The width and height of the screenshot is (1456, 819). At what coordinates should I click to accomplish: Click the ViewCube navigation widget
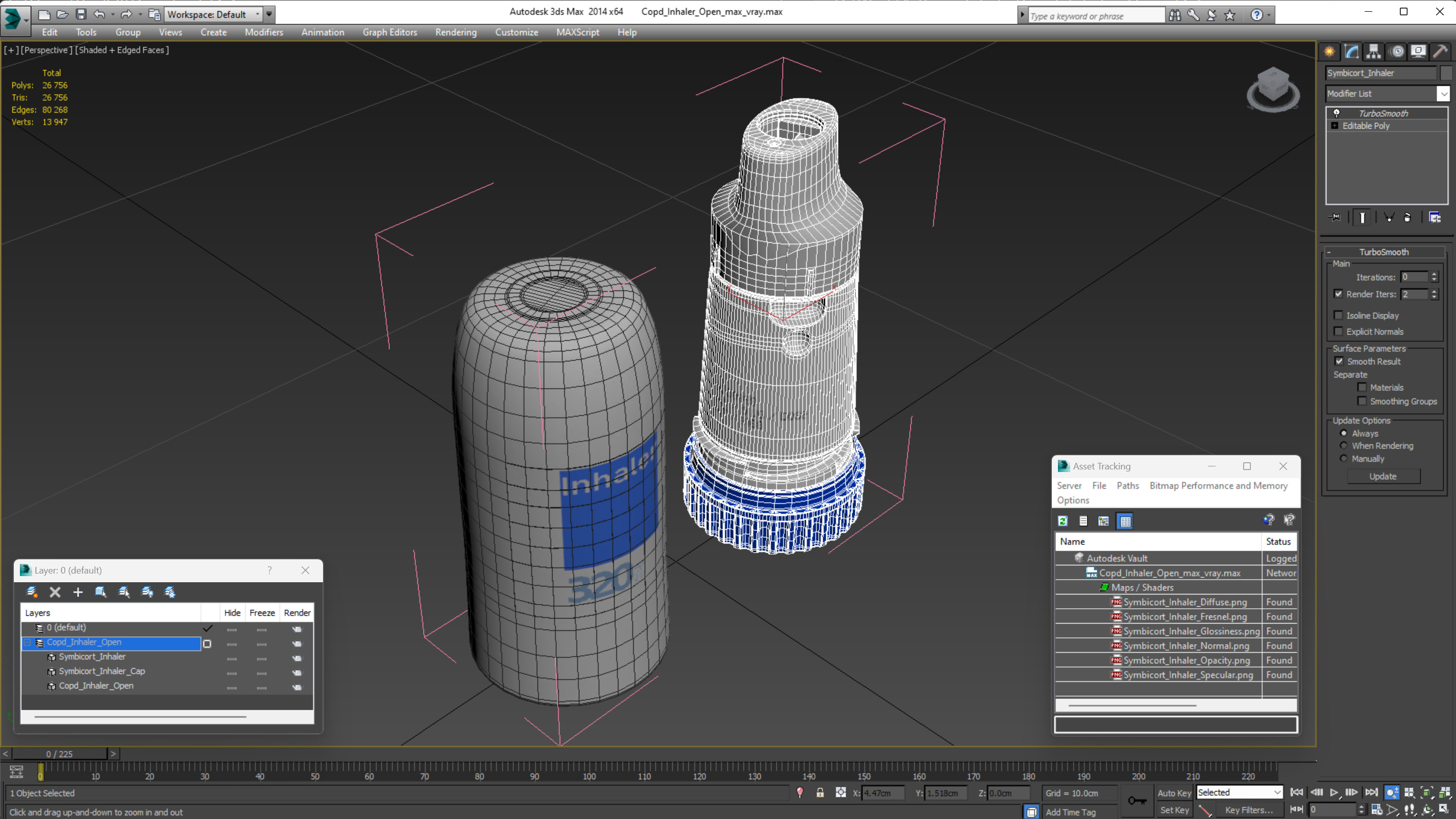[1273, 89]
